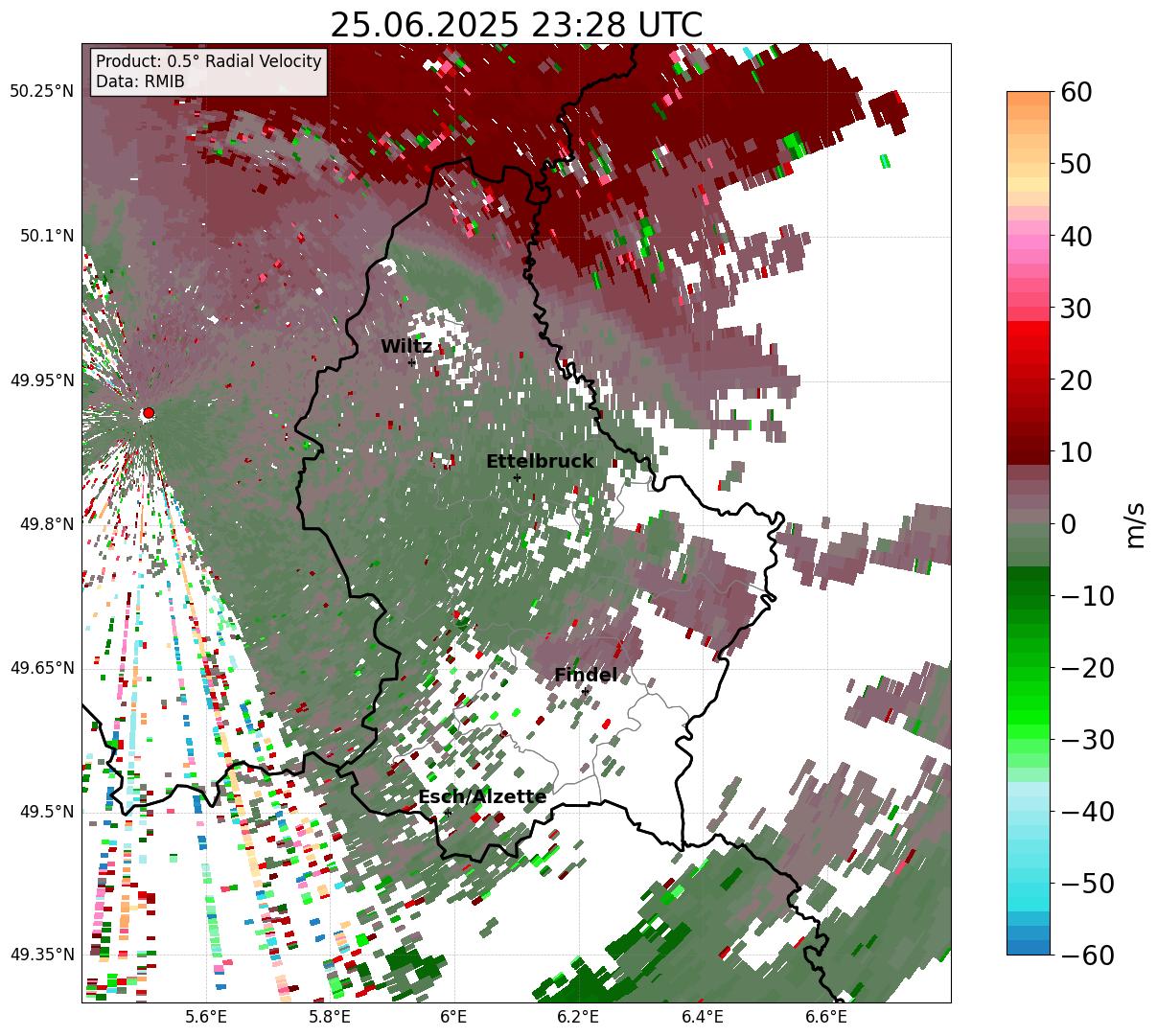Select the Findel city label
1157x1036 pixels.
(x=586, y=676)
